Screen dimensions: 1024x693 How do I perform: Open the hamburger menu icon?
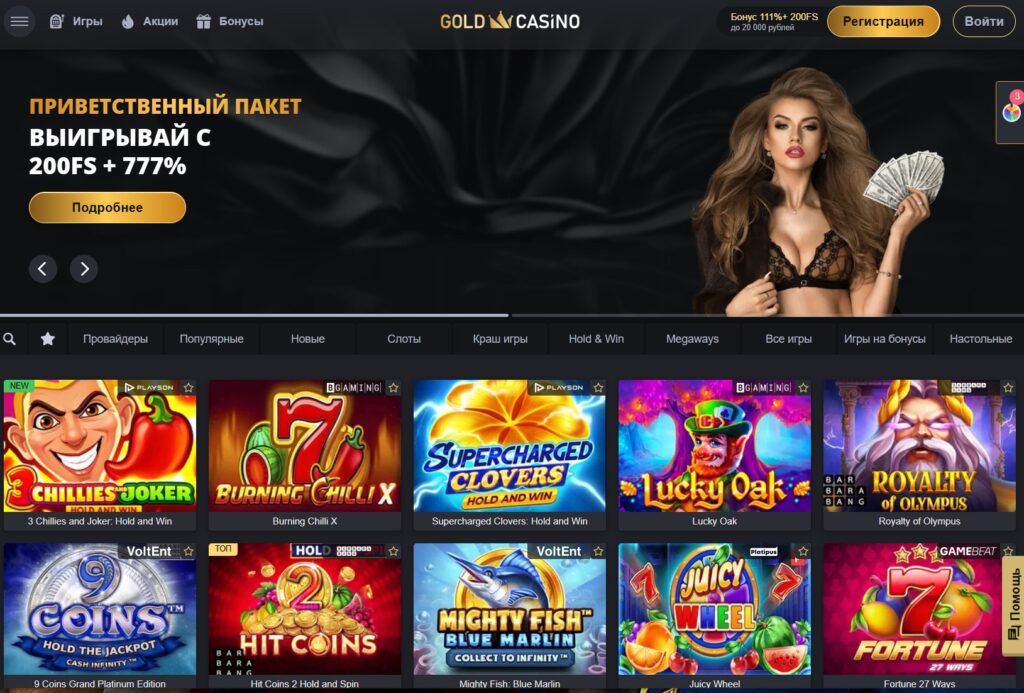[19, 22]
